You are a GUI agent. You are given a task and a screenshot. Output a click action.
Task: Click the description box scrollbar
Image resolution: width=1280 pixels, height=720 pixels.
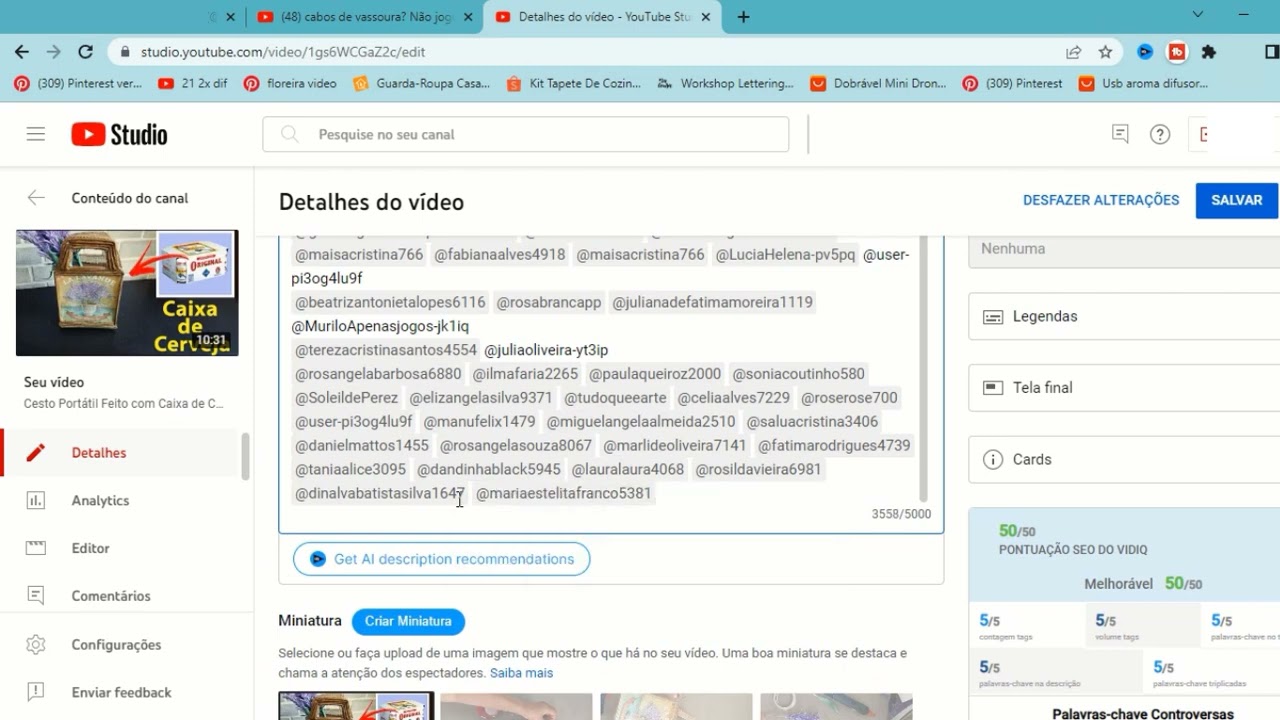click(x=923, y=370)
